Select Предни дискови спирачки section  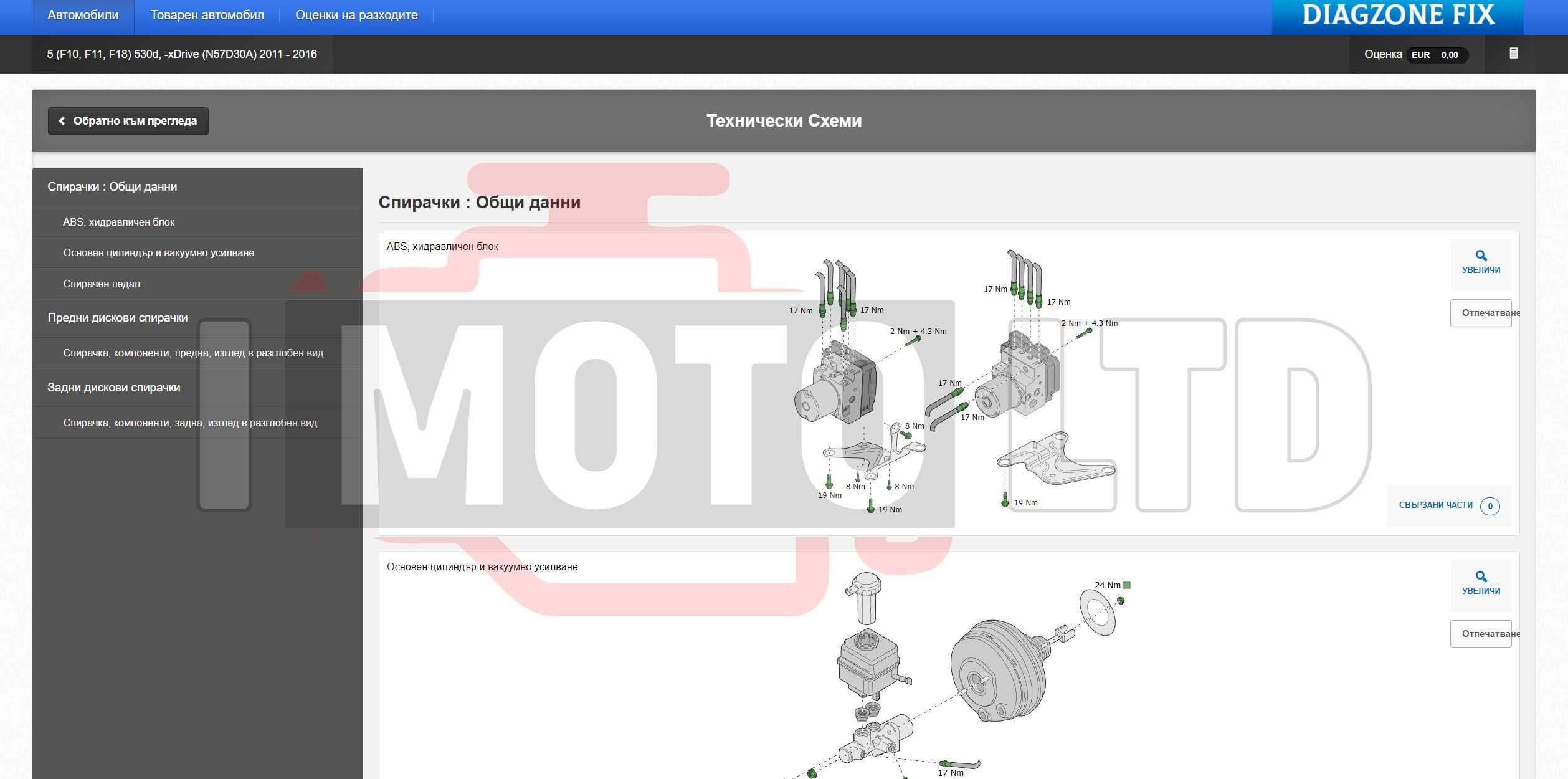(x=197, y=318)
